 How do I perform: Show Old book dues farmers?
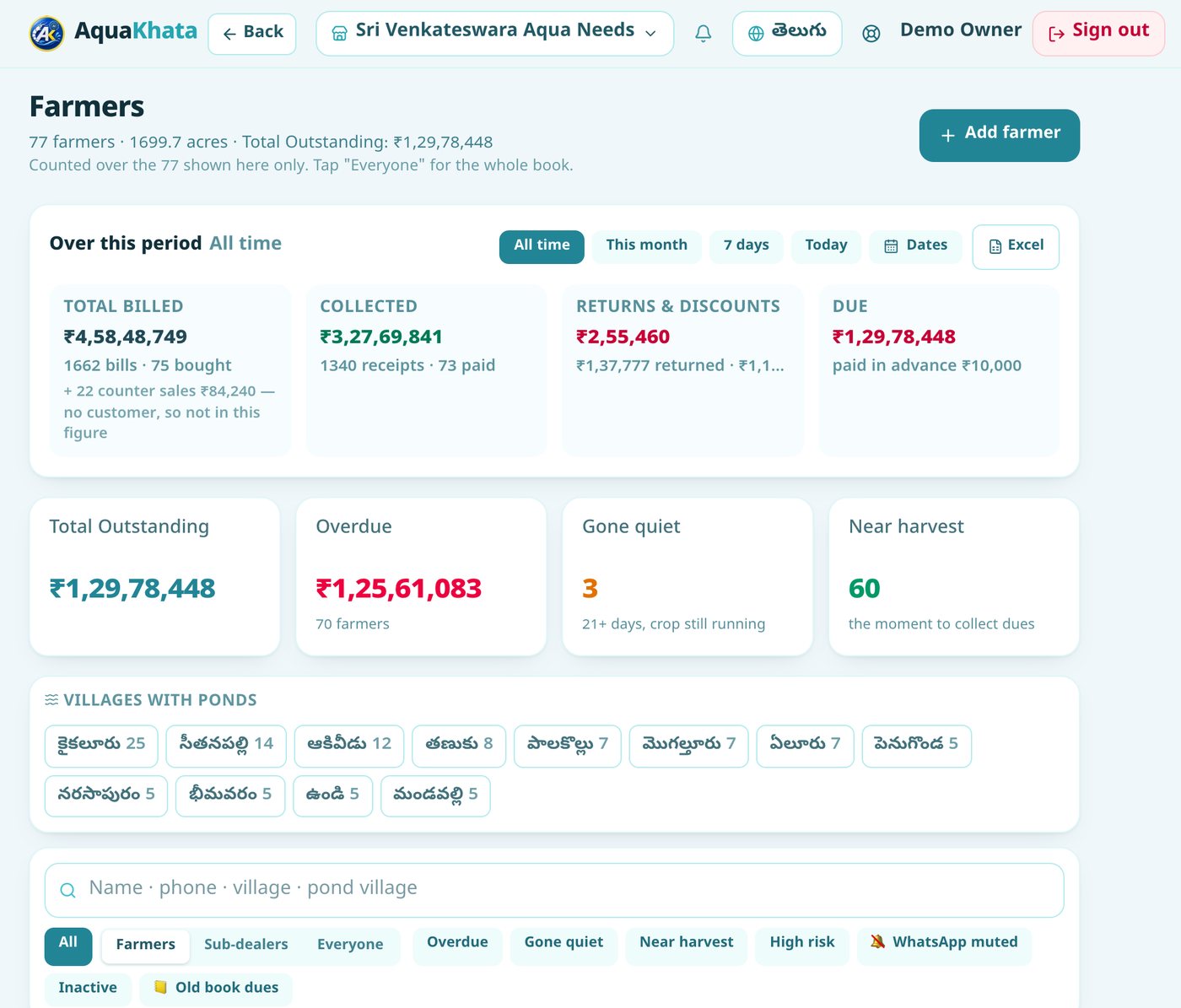pos(216,989)
